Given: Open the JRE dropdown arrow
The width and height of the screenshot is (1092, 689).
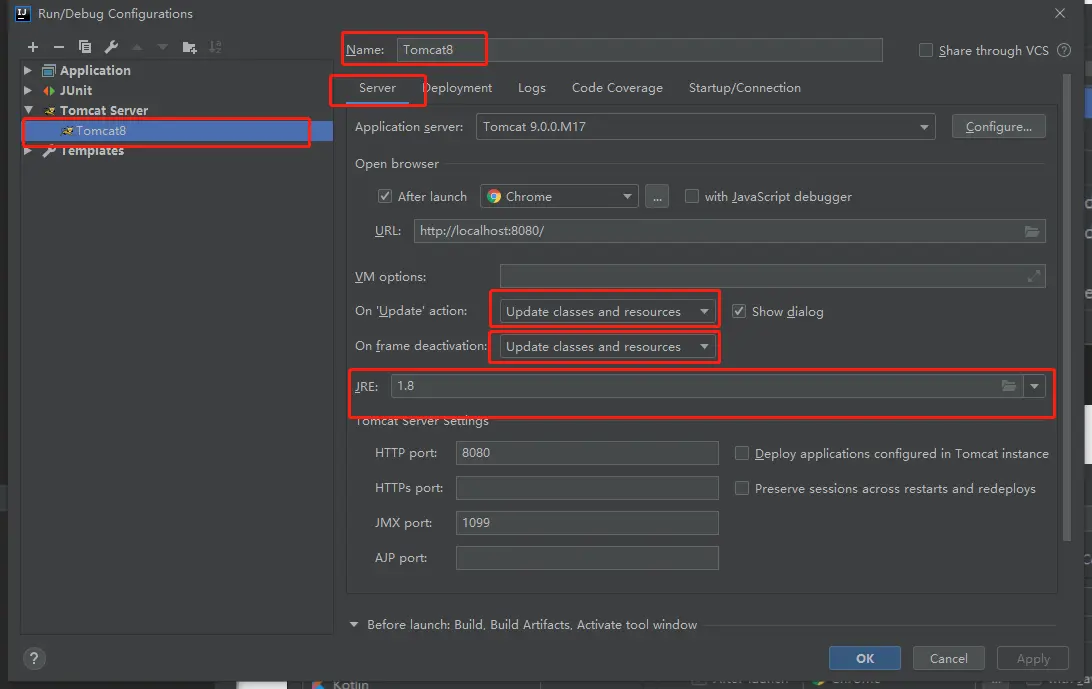Looking at the screenshot, I should (x=1034, y=386).
